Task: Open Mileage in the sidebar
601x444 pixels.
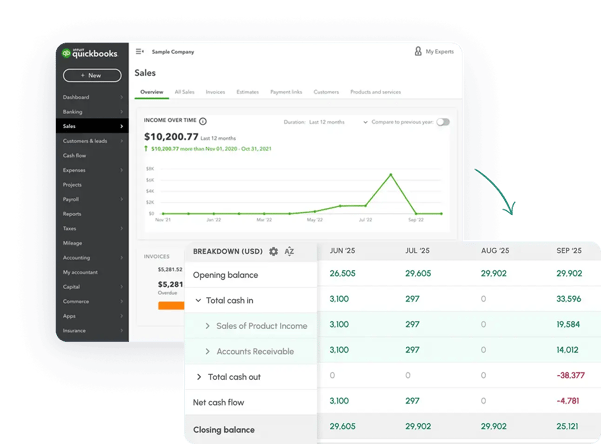Action: click(x=72, y=243)
